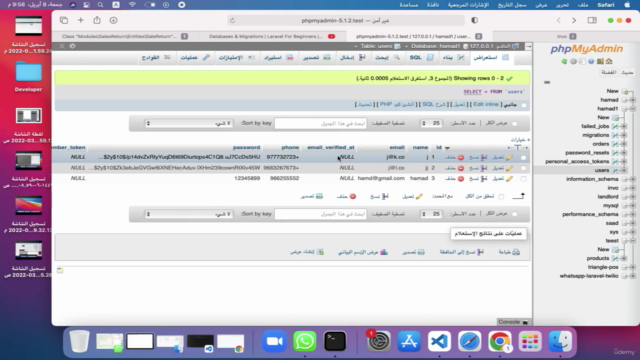Image resolution: width=640 pixels, height=360 pixels.
Task: Click the Safari address bar
Action: [345, 20]
